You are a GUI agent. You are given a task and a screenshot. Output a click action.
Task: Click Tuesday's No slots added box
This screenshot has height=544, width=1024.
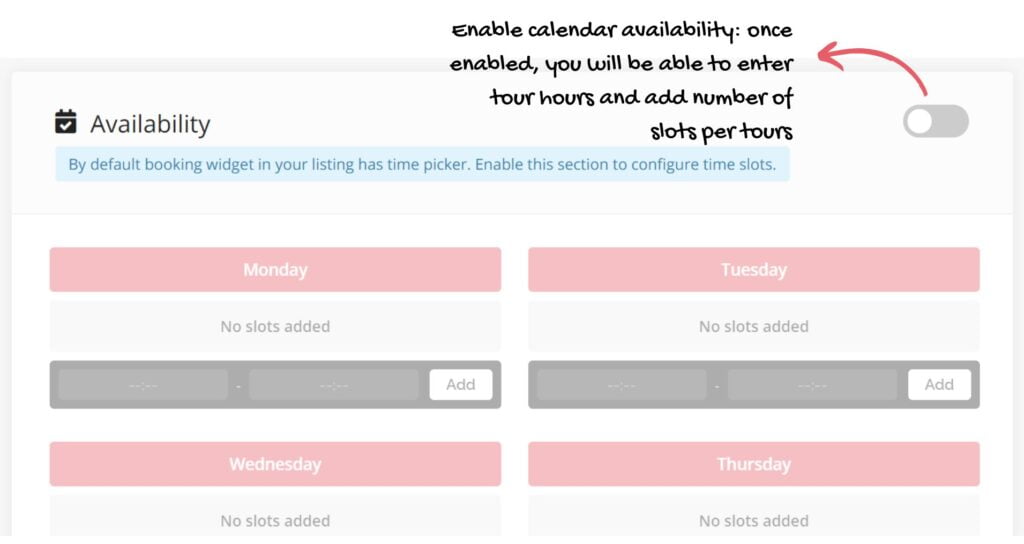click(754, 326)
